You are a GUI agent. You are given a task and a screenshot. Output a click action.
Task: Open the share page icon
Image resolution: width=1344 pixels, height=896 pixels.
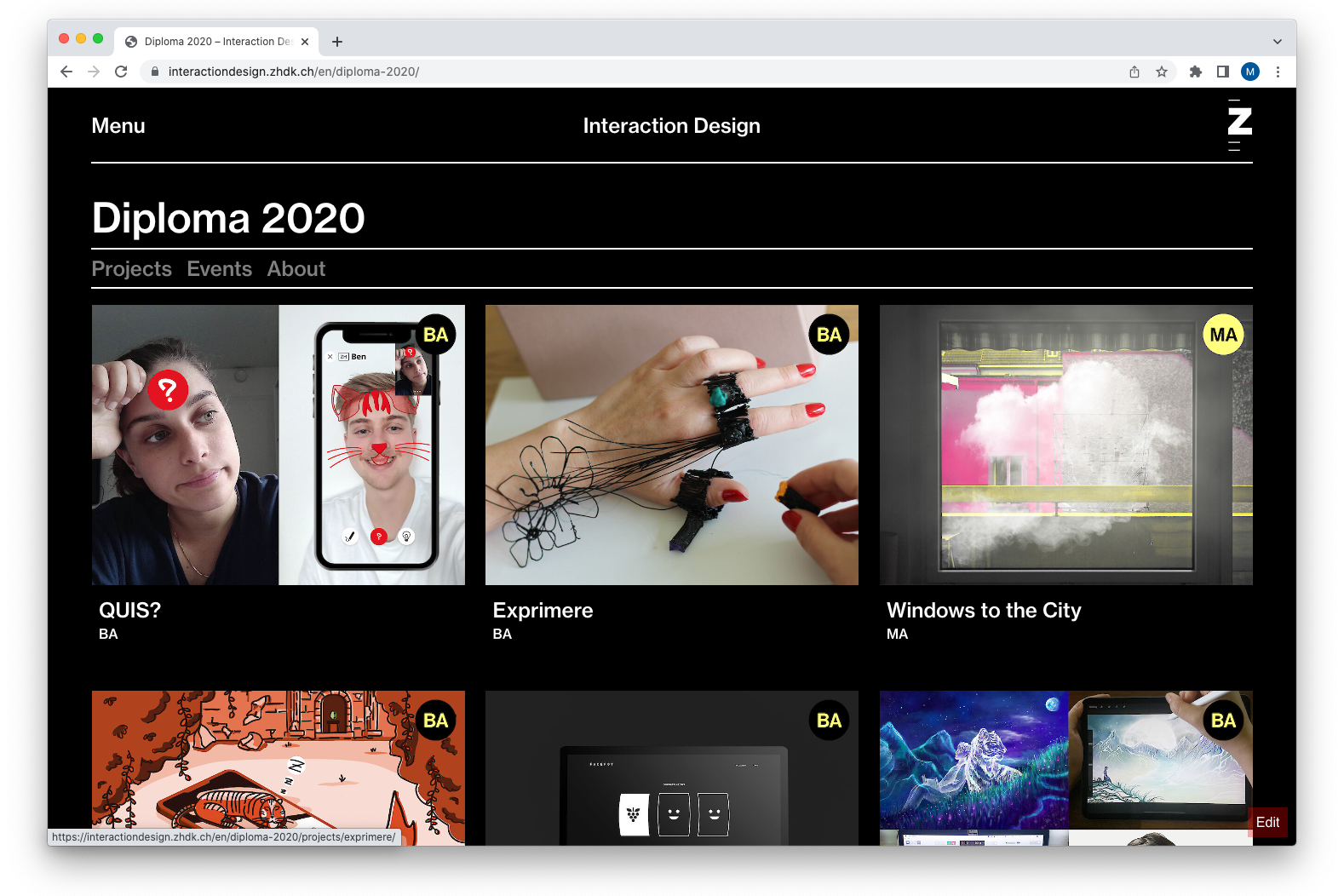click(1134, 72)
